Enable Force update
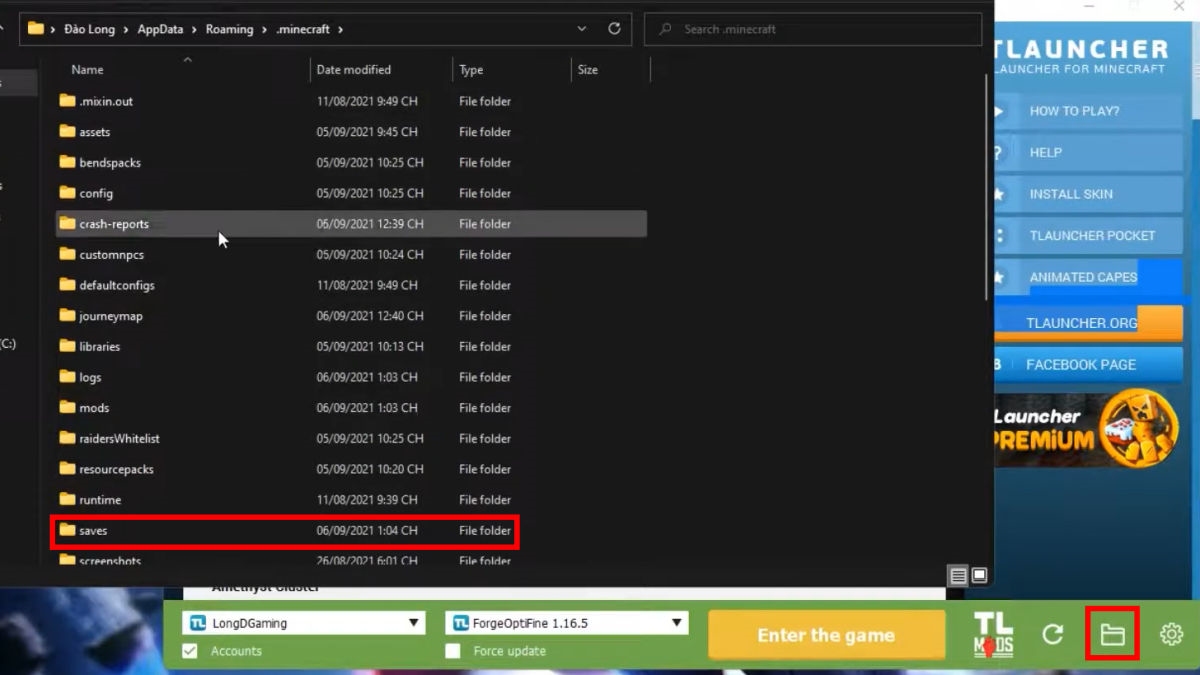Image resolution: width=1200 pixels, height=675 pixels. (x=452, y=651)
